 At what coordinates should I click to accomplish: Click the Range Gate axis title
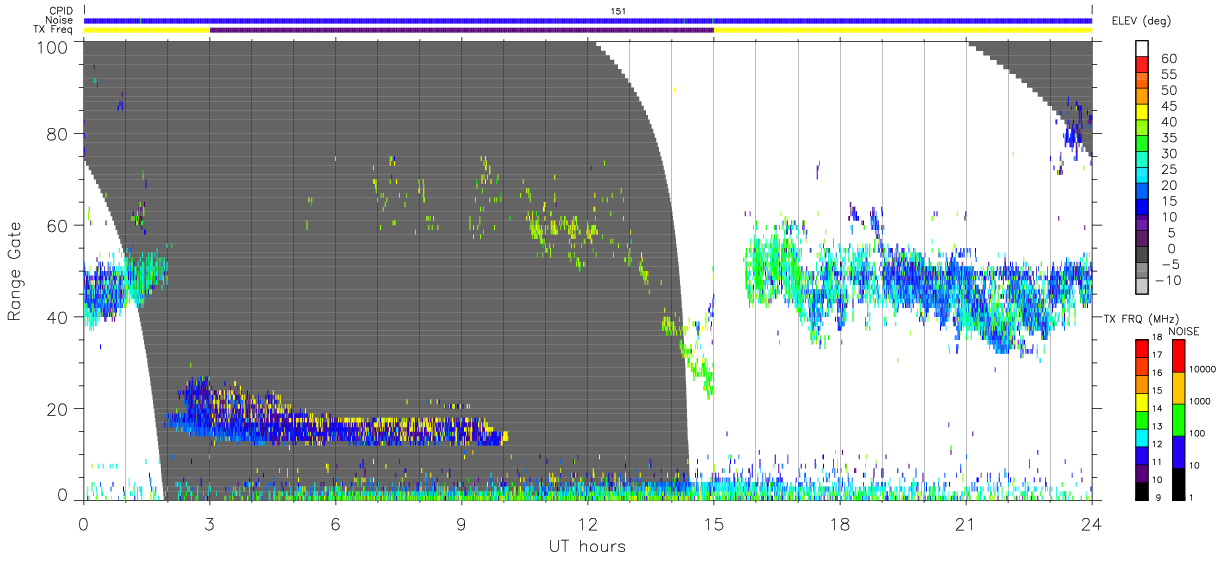click(15, 271)
